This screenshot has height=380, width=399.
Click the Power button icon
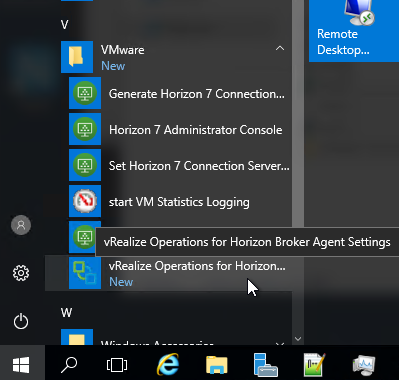click(21, 321)
